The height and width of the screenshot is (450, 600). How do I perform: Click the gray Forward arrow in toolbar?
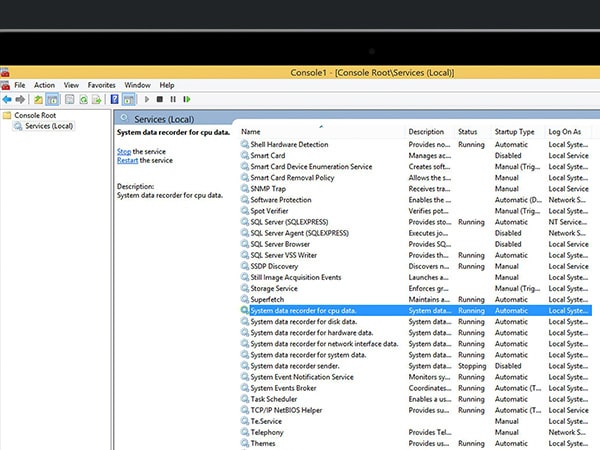pos(20,99)
